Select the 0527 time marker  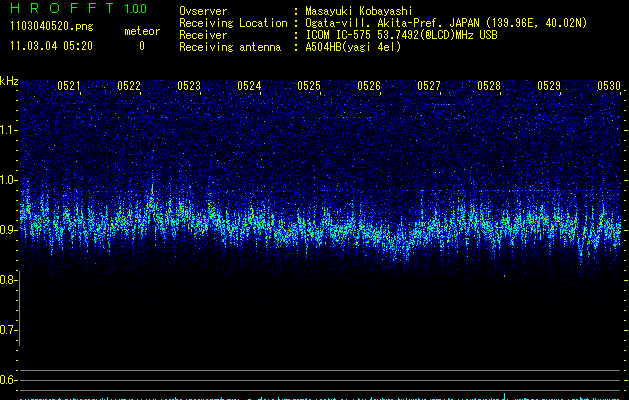(x=429, y=87)
